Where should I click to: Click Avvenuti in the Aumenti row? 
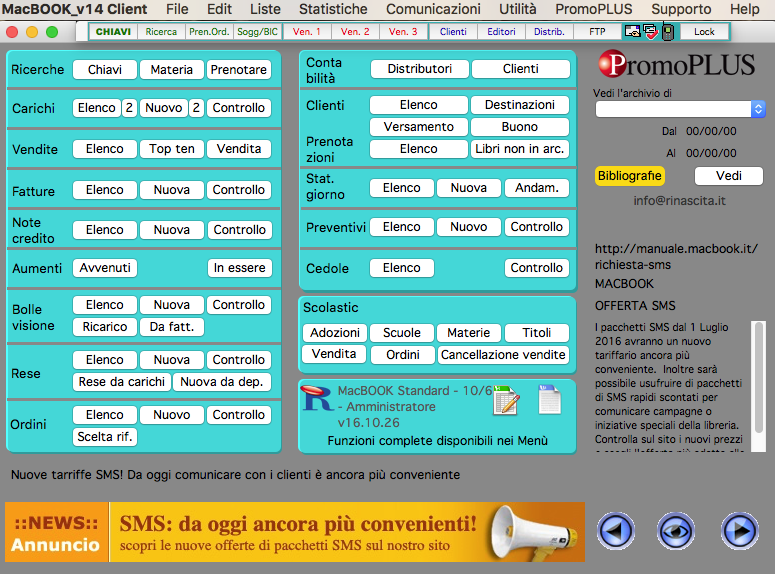(x=105, y=268)
